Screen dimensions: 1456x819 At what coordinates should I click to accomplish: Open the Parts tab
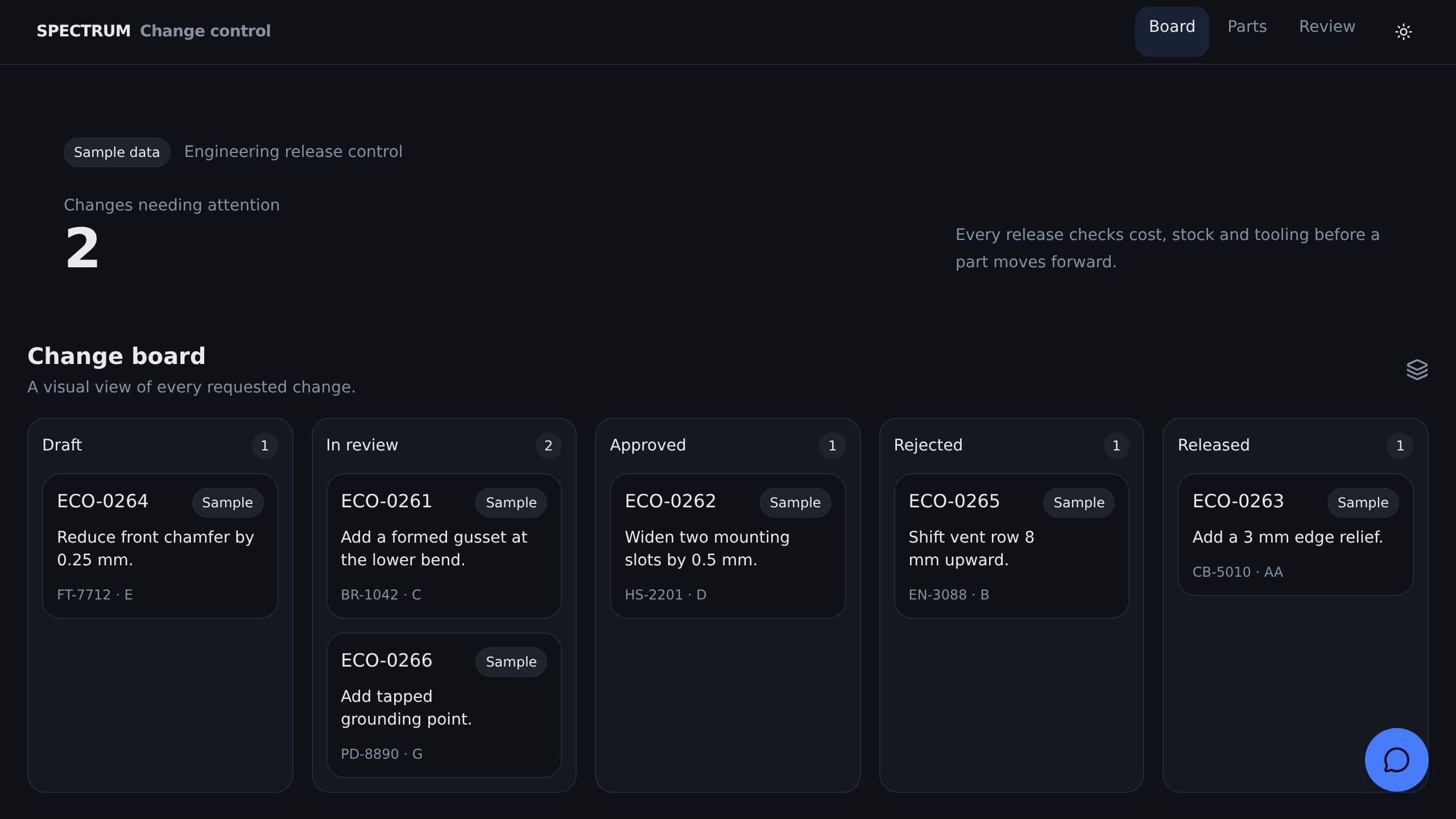1247,27
